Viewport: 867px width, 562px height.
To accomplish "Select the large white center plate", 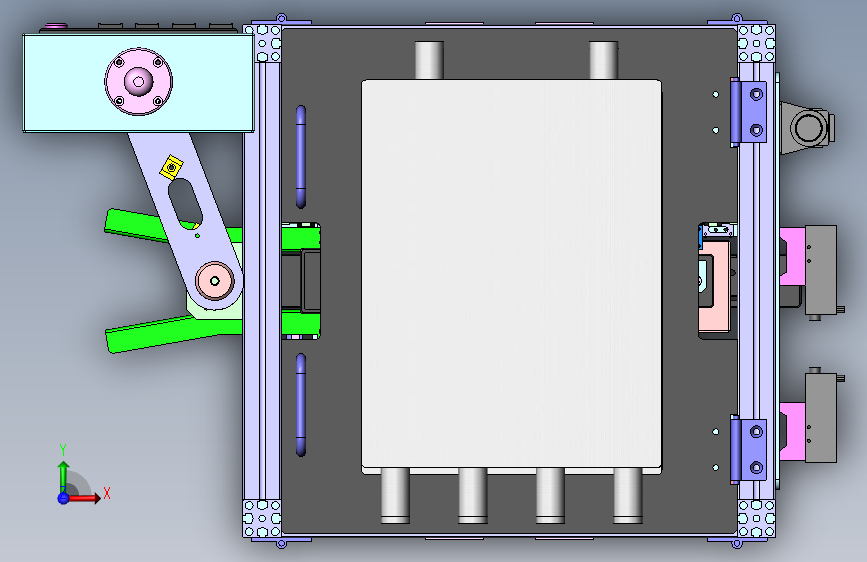I will pos(511,277).
